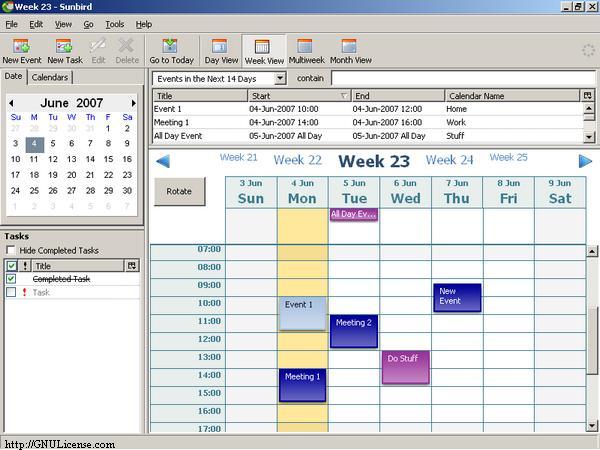Click the event filter text field after contain
The height and width of the screenshot is (450, 600).
pos(463,78)
